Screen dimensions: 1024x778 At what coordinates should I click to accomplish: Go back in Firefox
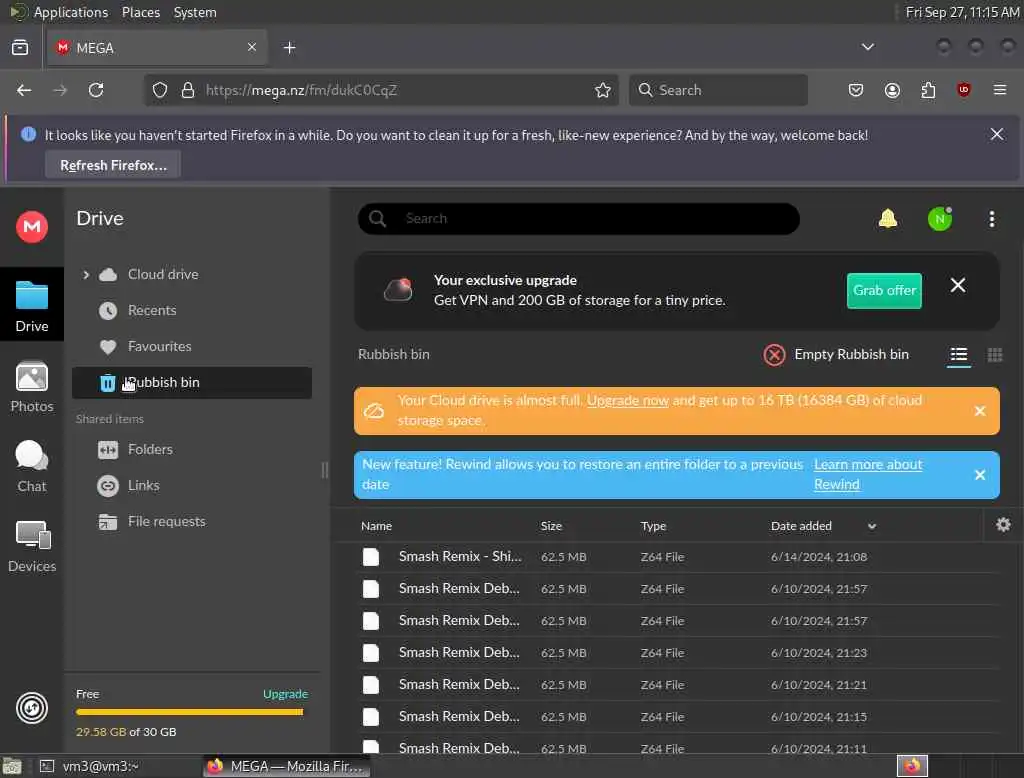tap(24, 90)
